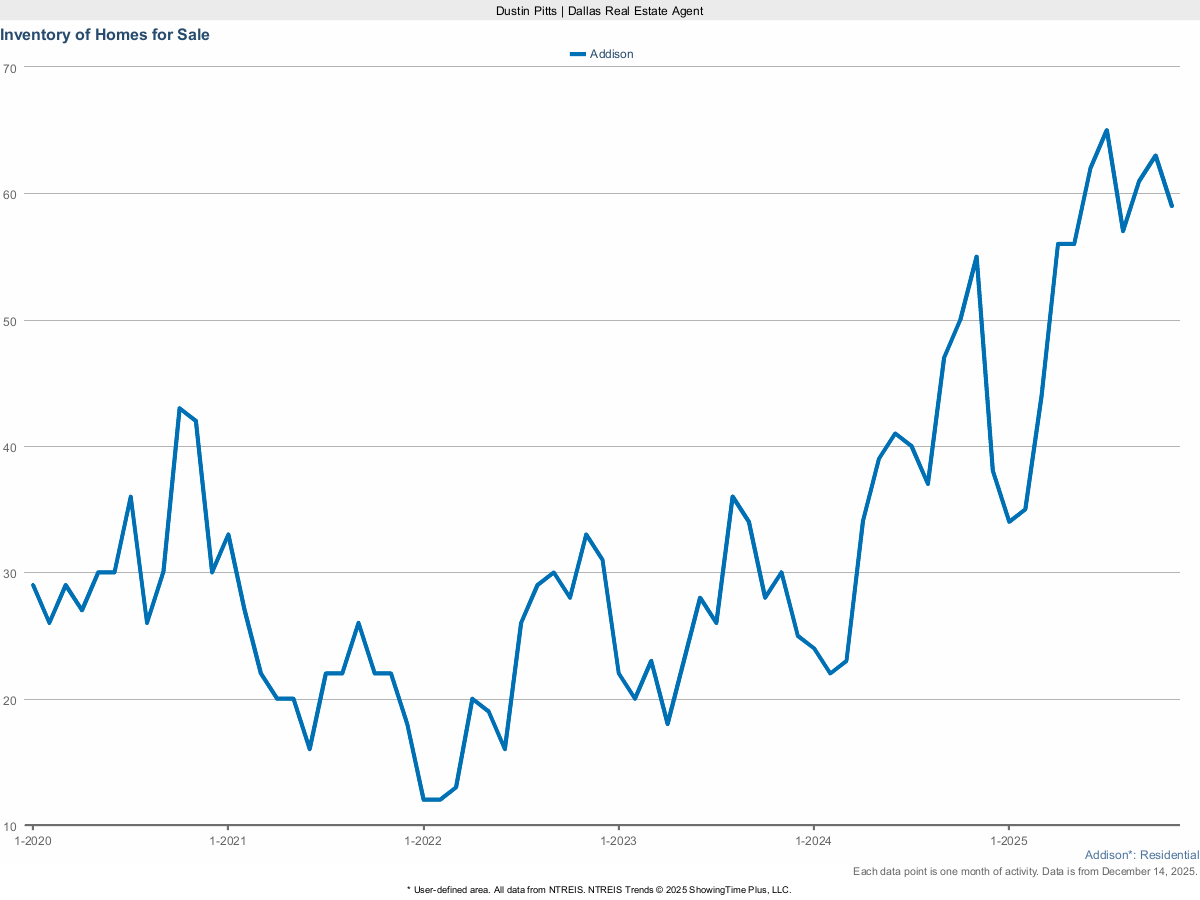Open the 'Addison*: Residential' link

1141,855
